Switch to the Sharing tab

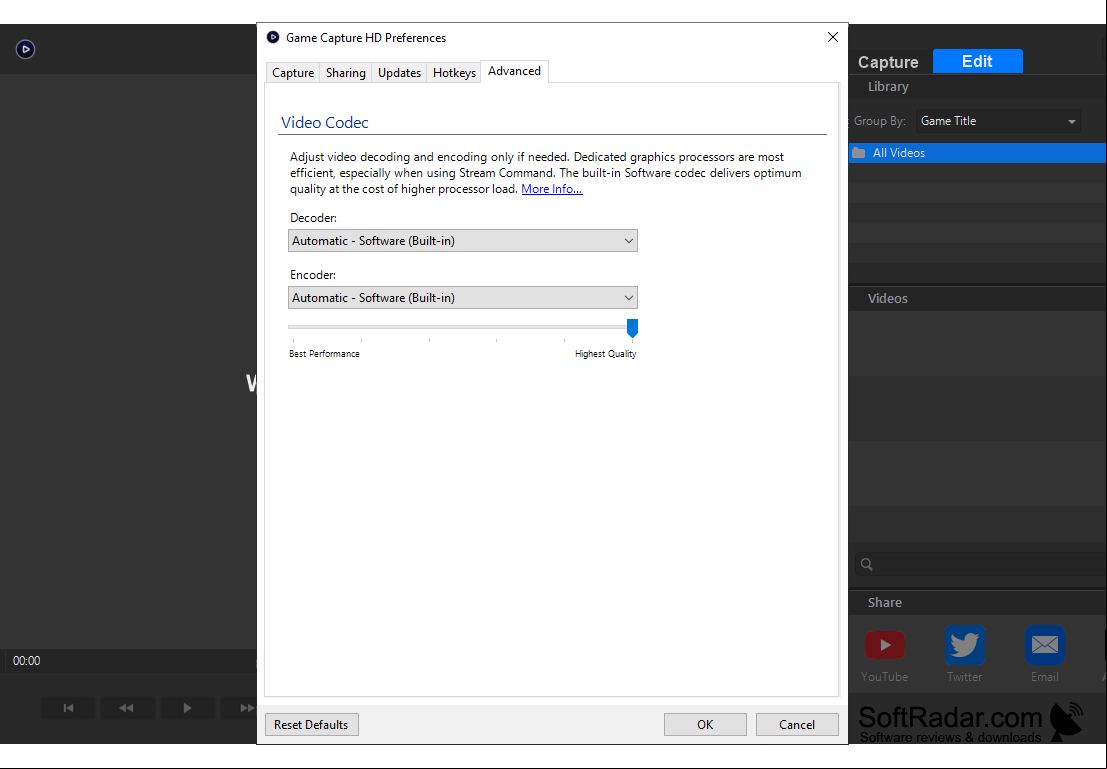[x=345, y=73]
